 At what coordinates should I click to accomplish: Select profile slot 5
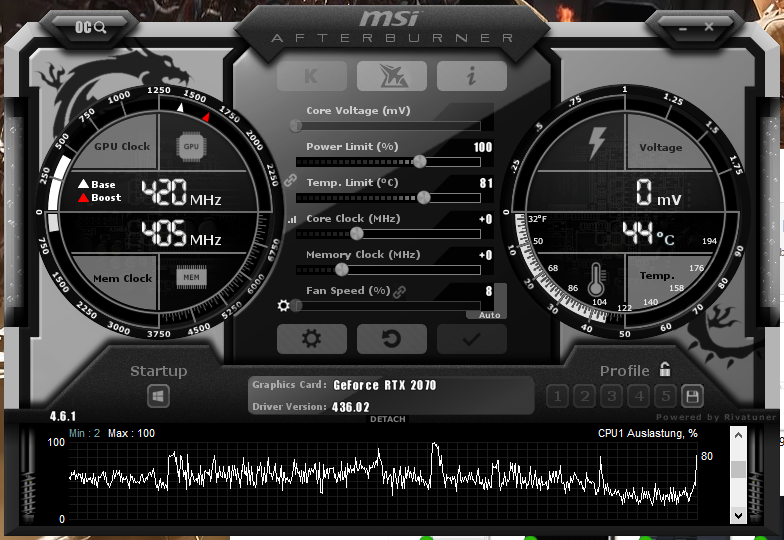coord(666,396)
